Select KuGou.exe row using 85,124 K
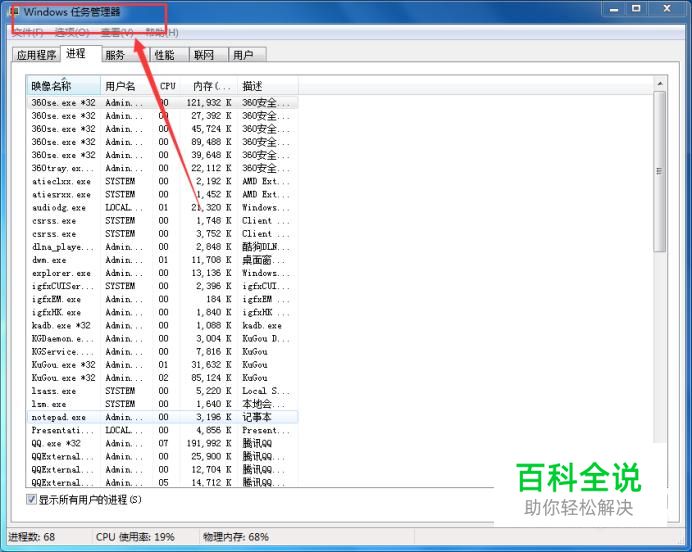The width and height of the screenshot is (692, 552). [162, 378]
